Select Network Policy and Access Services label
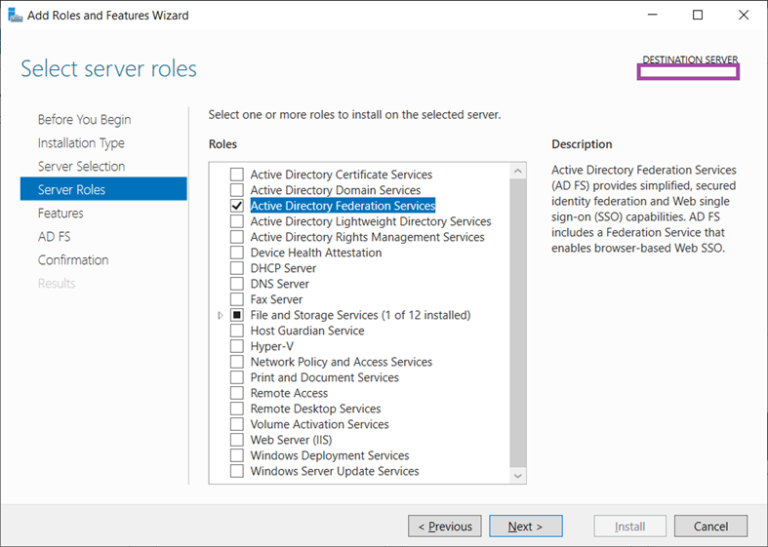 (341, 362)
